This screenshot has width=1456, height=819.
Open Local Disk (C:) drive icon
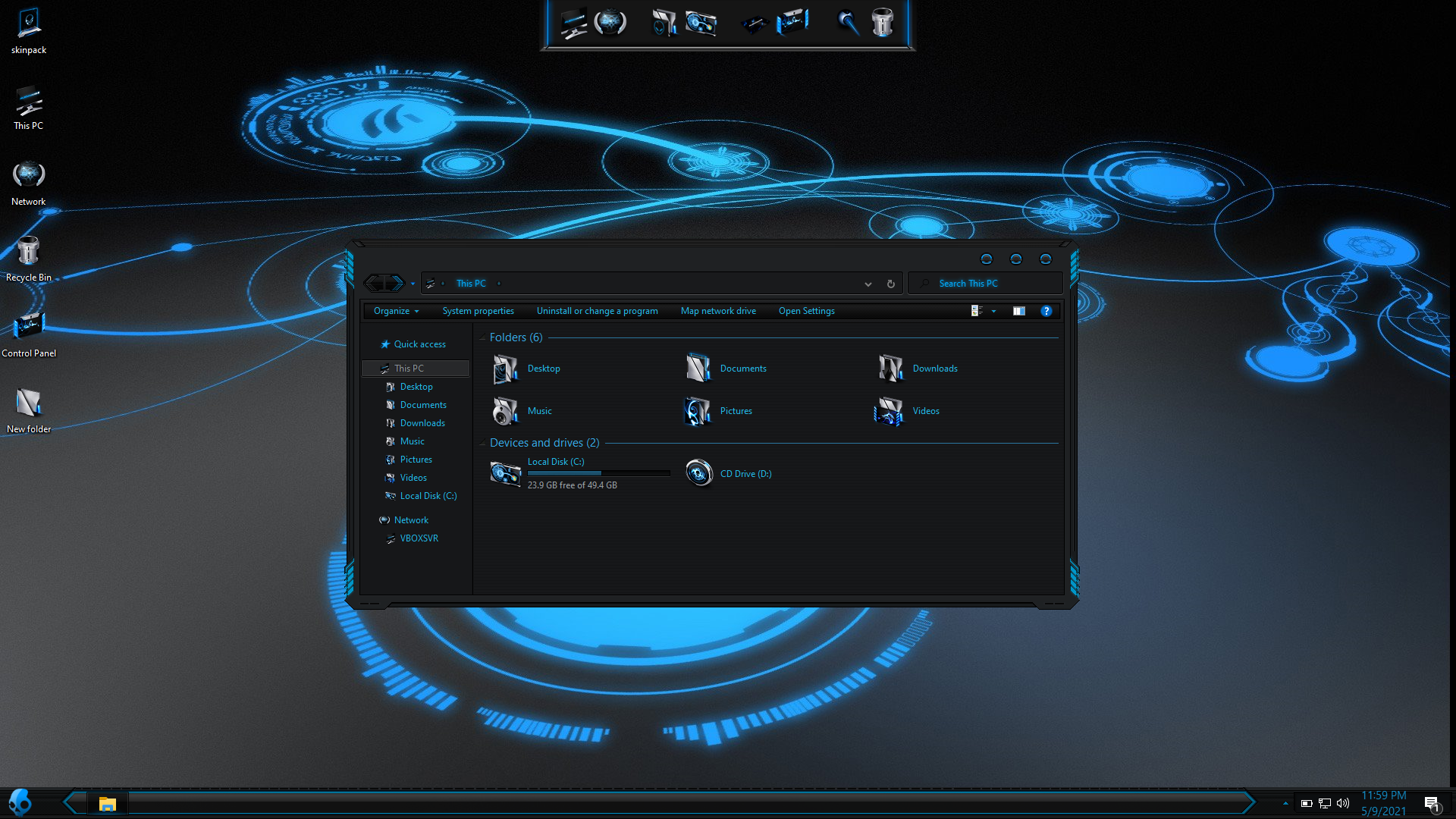point(505,473)
